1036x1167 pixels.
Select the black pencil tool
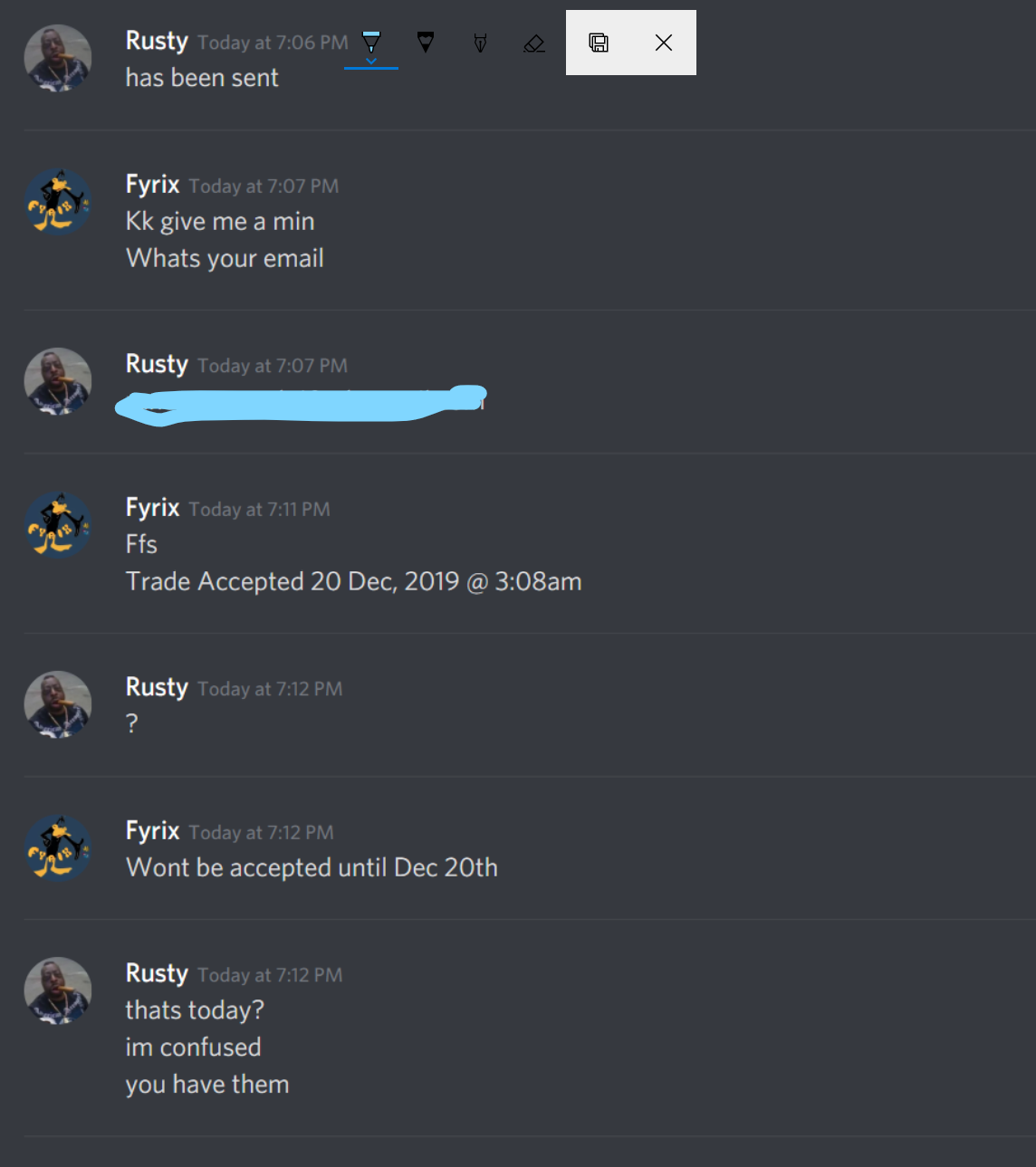[x=426, y=42]
